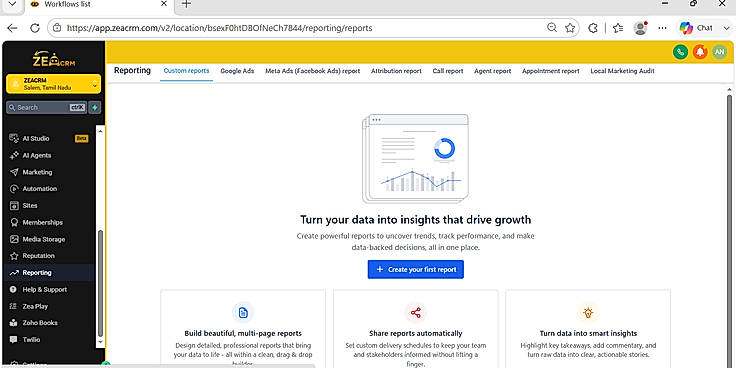Image resolution: width=736 pixels, height=368 pixels.
Task: Open Media Storage image icon
Action: click(x=14, y=239)
